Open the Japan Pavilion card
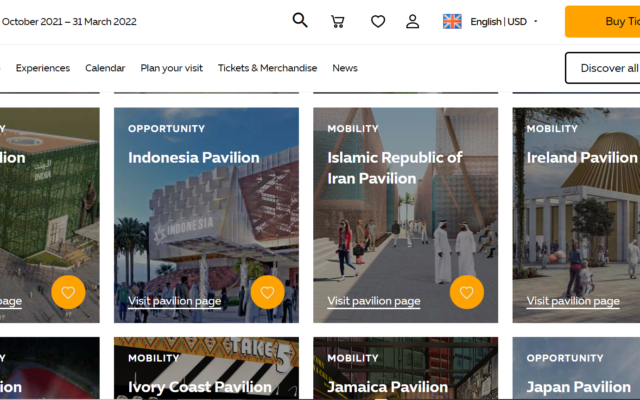Image resolution: width=640 pixels, height=400 pixels. (x=576, y=368)
